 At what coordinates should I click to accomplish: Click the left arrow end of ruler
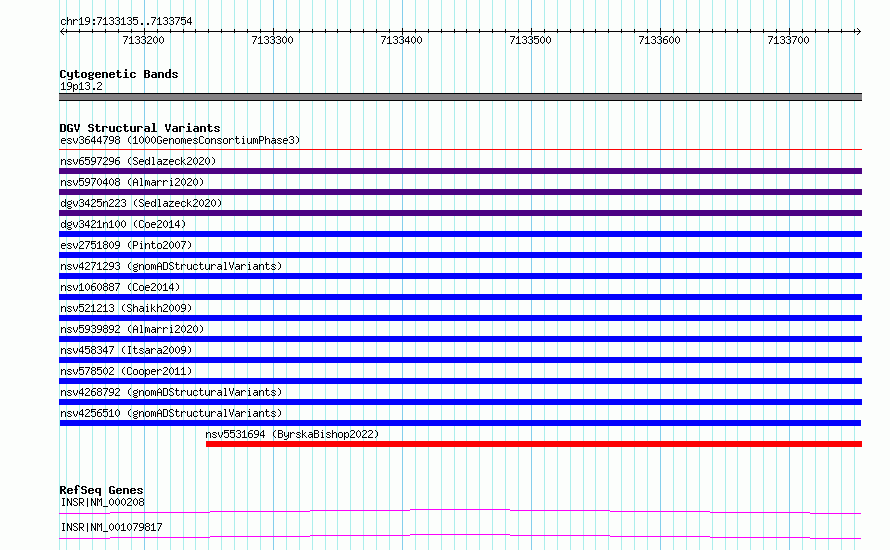pos(62,31)
